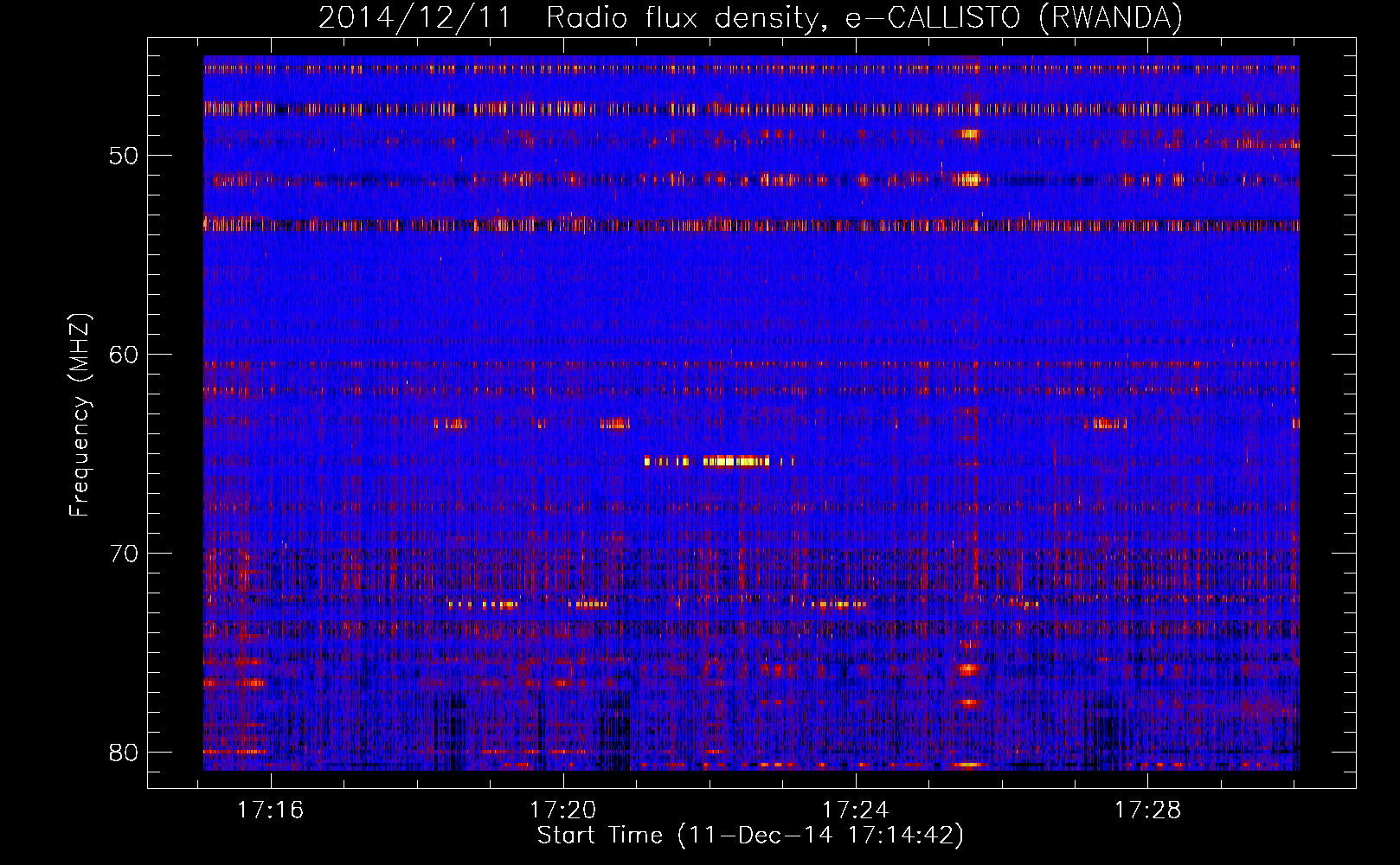Select the 60 MHz frequency tick label
Viewport: 1400px width, 865px height.
point(125,355)
